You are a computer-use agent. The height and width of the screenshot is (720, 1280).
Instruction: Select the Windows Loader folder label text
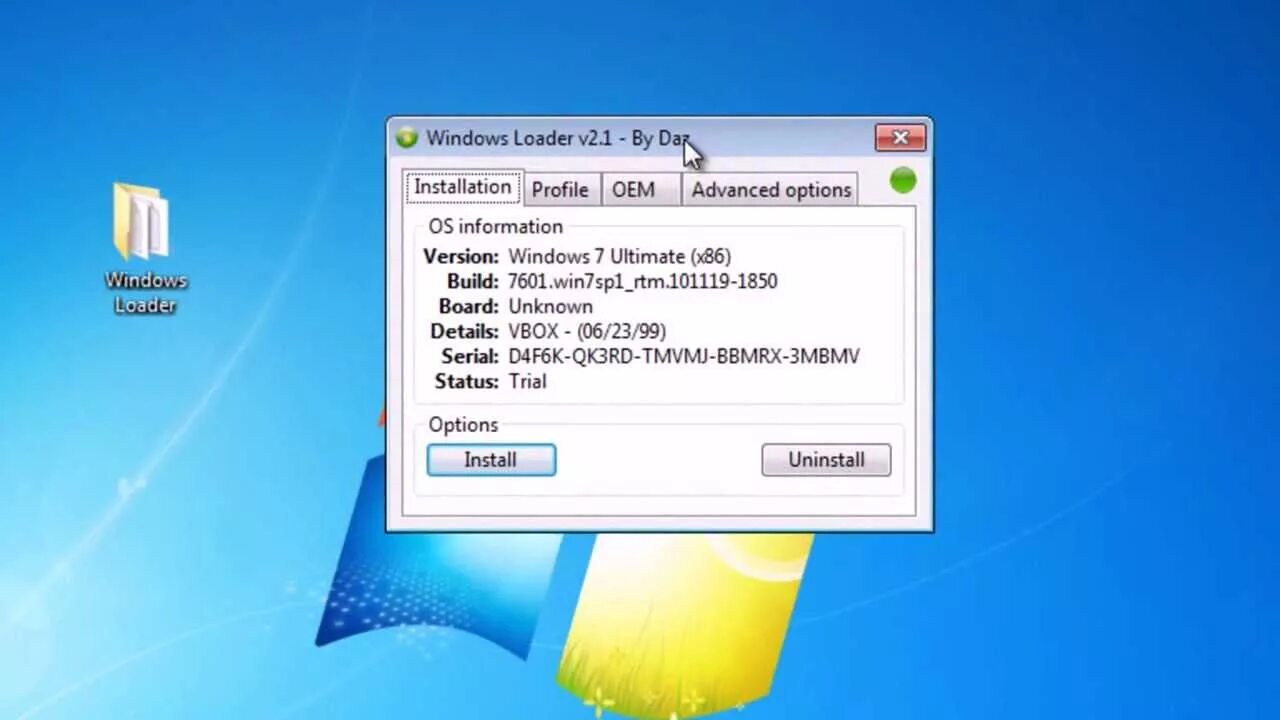point(145,293)
